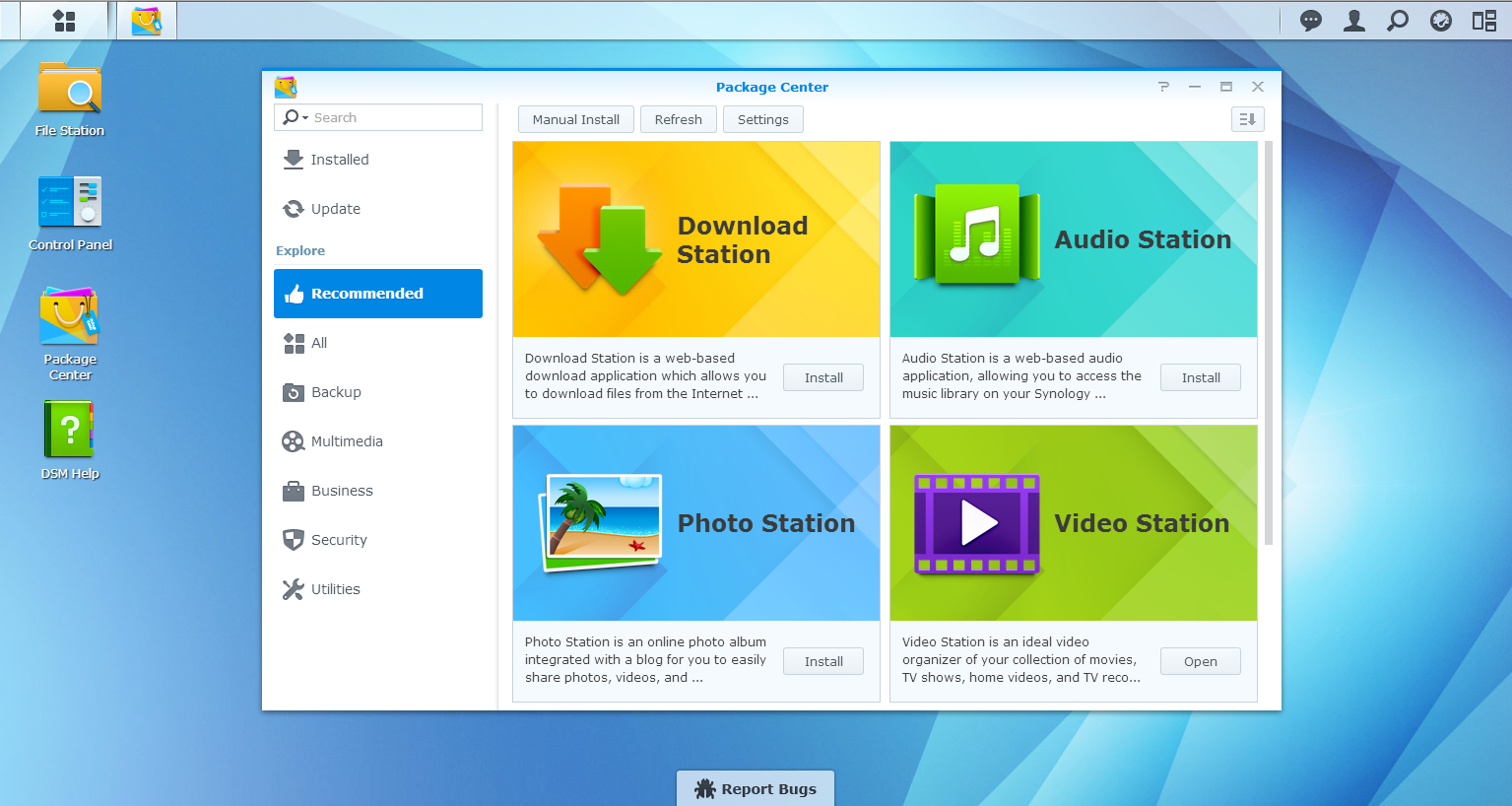Show the widgets panel icon
1512x806 pixels.
1483,21
